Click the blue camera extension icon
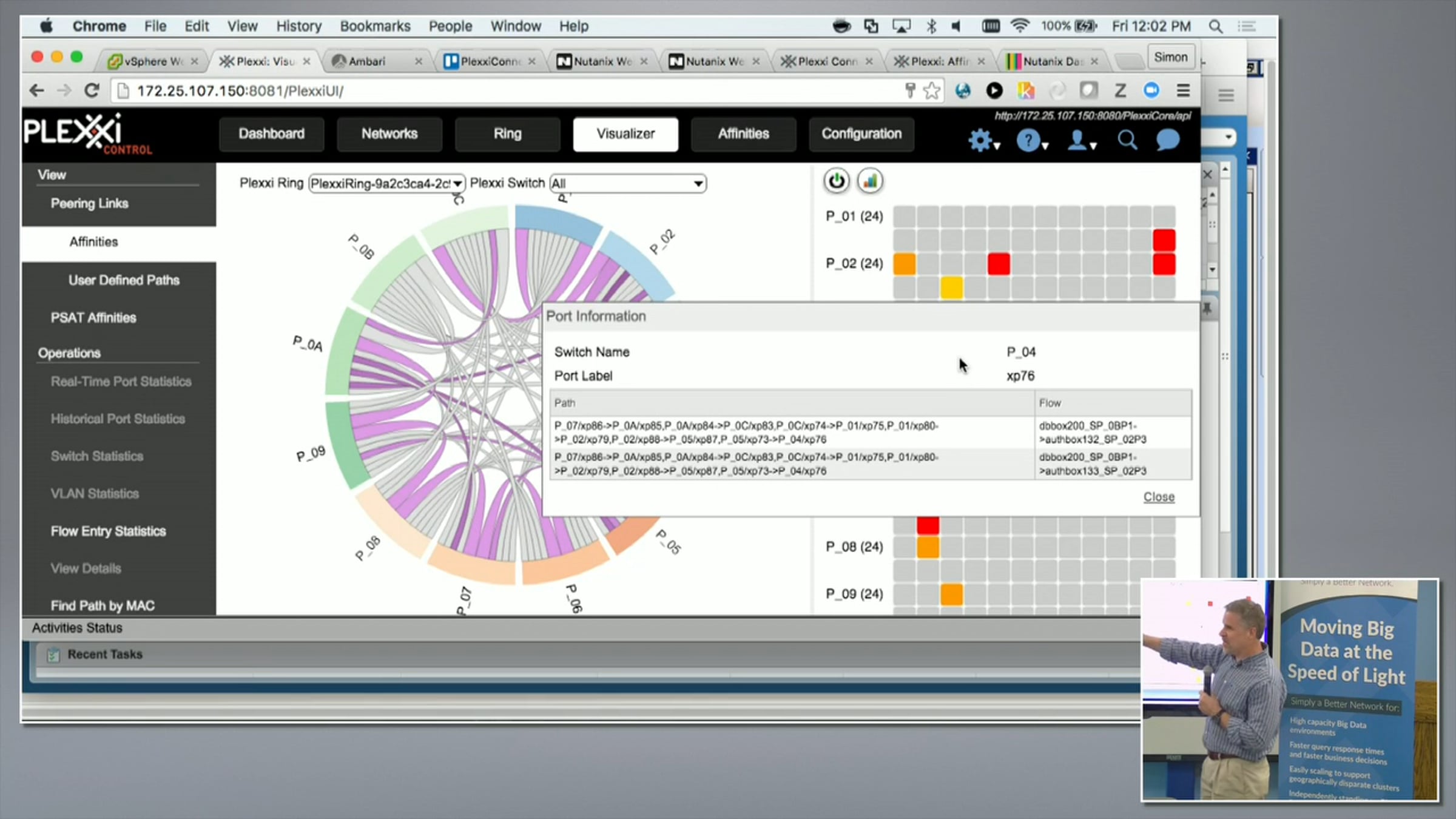The width and height of the screenshot is (1456, 819). [x=1151, y=91]
